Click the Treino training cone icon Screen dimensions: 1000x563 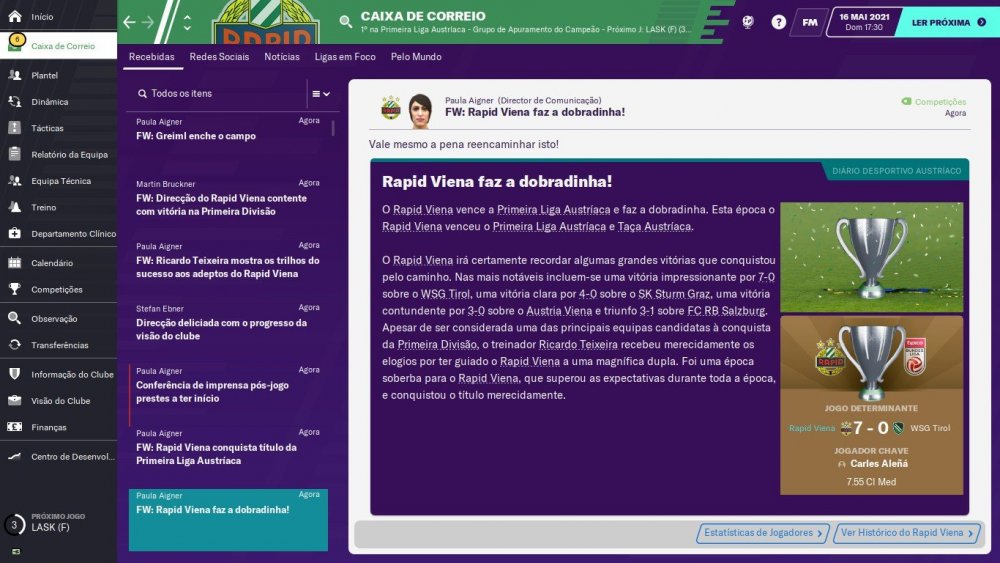pos(14,207)
